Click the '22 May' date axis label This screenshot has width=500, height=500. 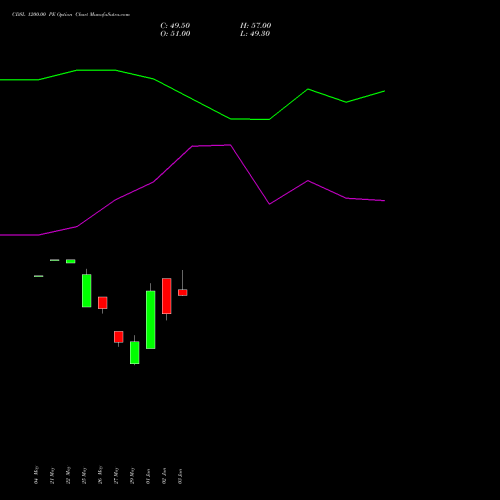click(x=68, y=476)
